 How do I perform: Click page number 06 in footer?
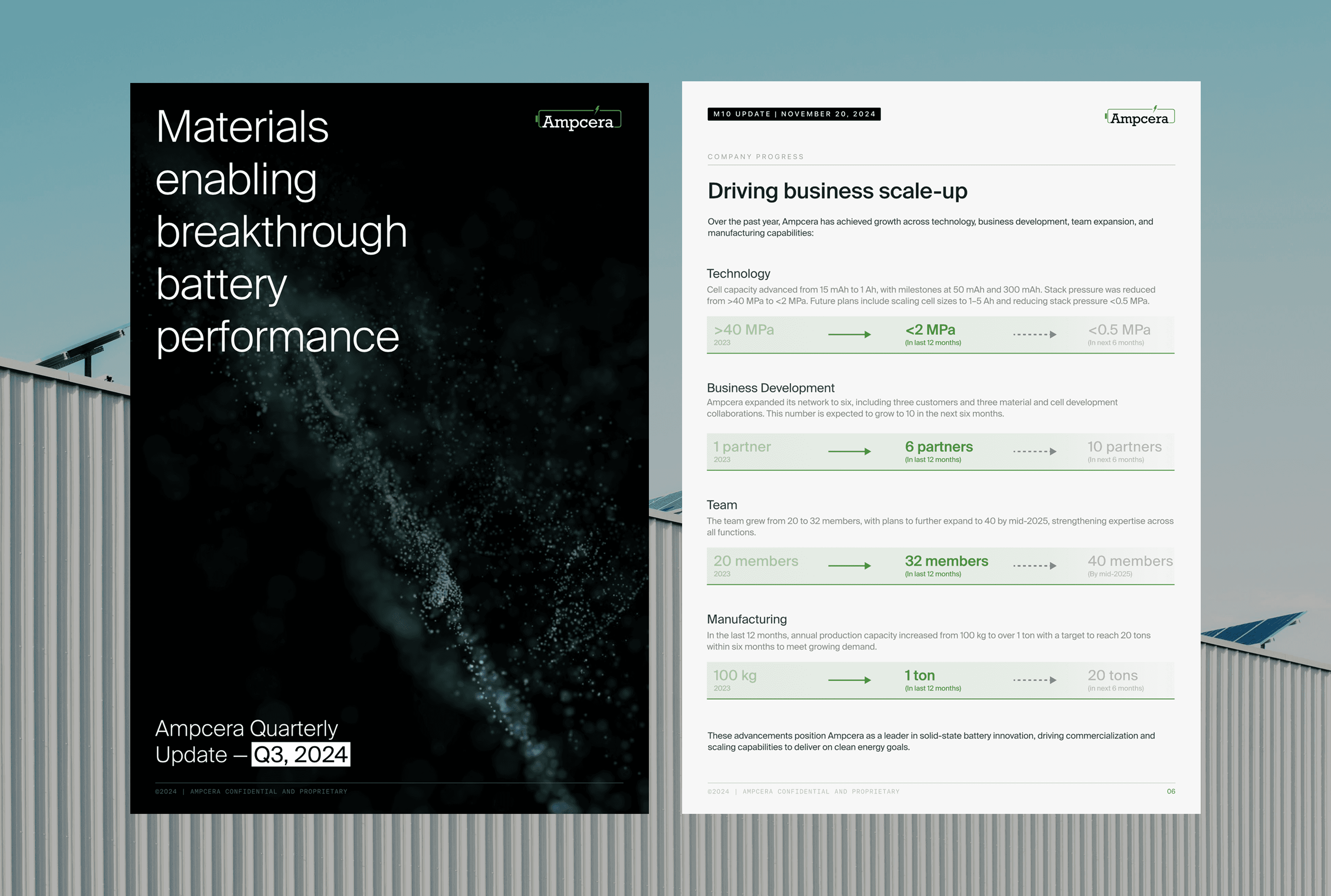[x=1170, y=791]
